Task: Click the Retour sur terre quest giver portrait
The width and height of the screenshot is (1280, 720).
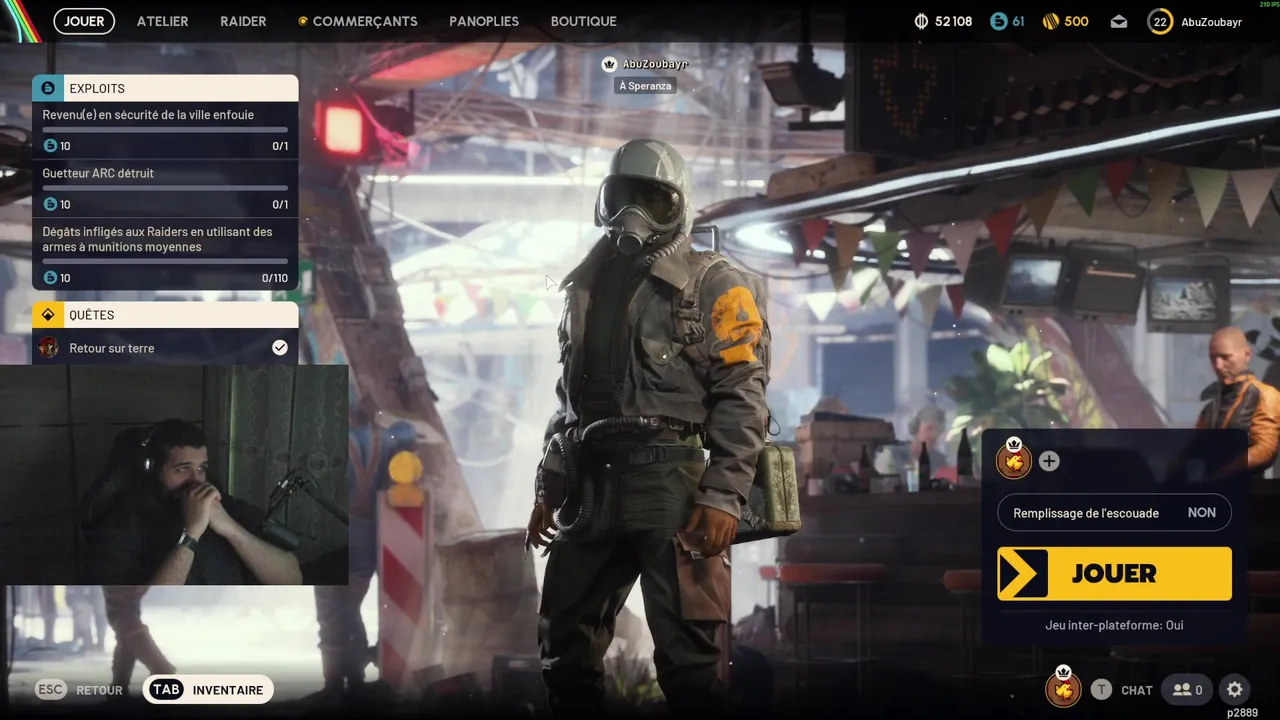Action: pos(48,347)
